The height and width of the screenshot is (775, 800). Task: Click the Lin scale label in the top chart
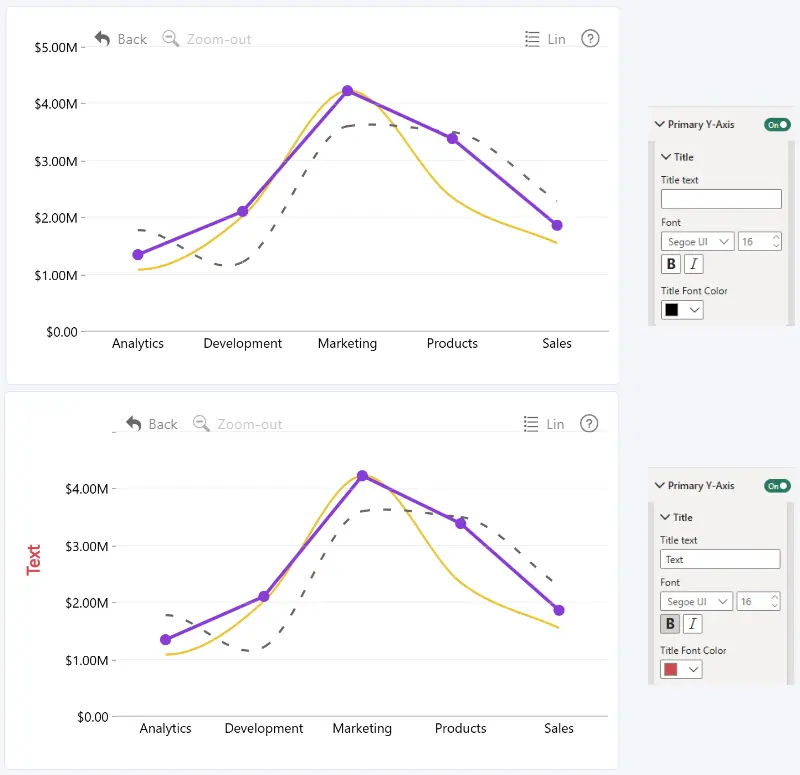[556, 39]
